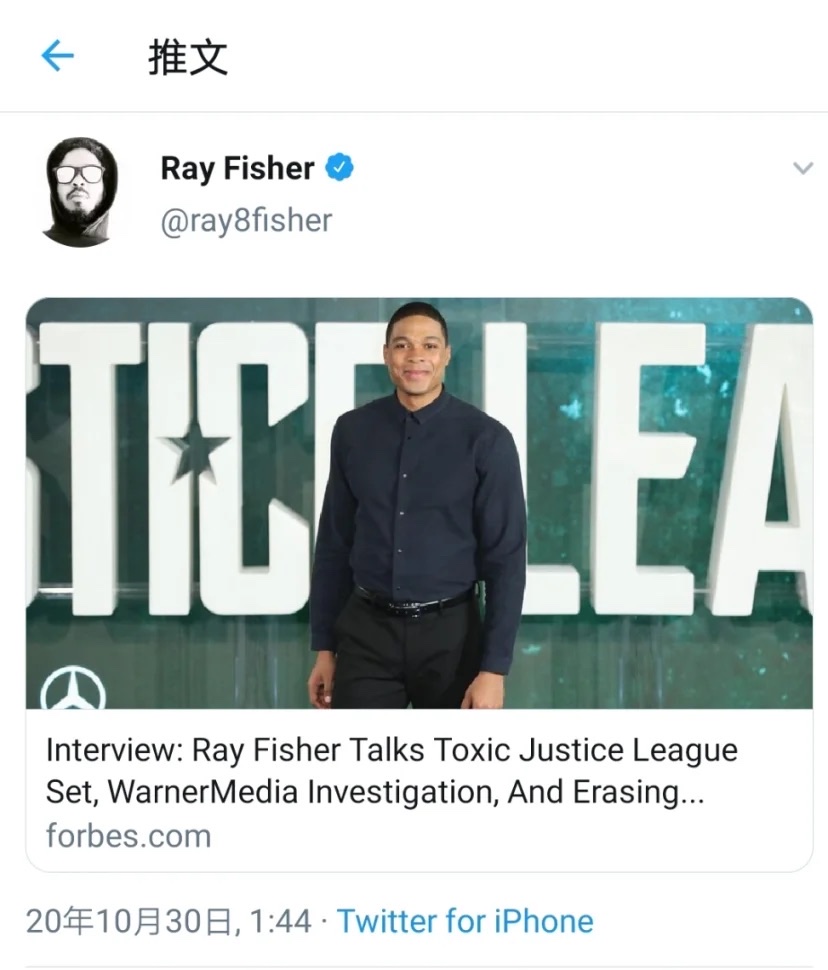
Task: Open the Twitter for iPhone source link
Action: click(x=465, y=921)
